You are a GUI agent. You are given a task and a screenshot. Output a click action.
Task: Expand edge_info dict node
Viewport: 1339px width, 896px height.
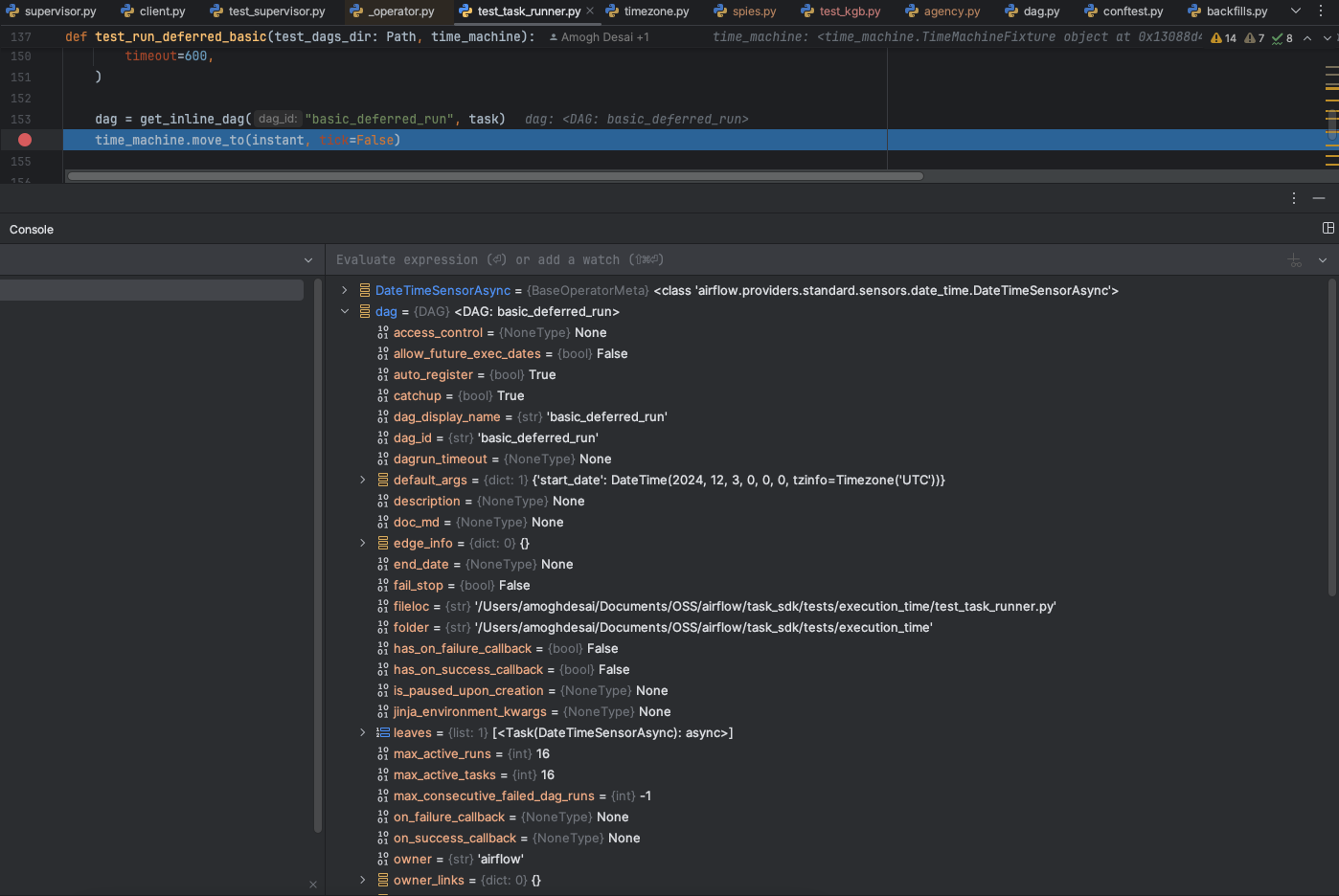click(363, 543)
